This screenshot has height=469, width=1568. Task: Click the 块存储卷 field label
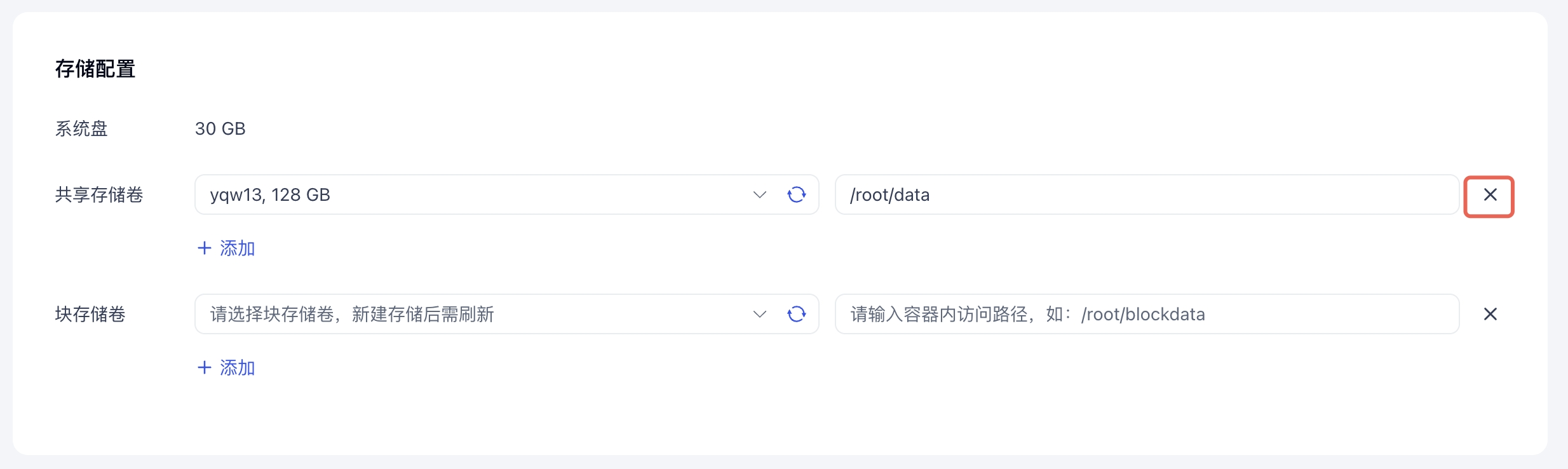(x=90, y=314)
